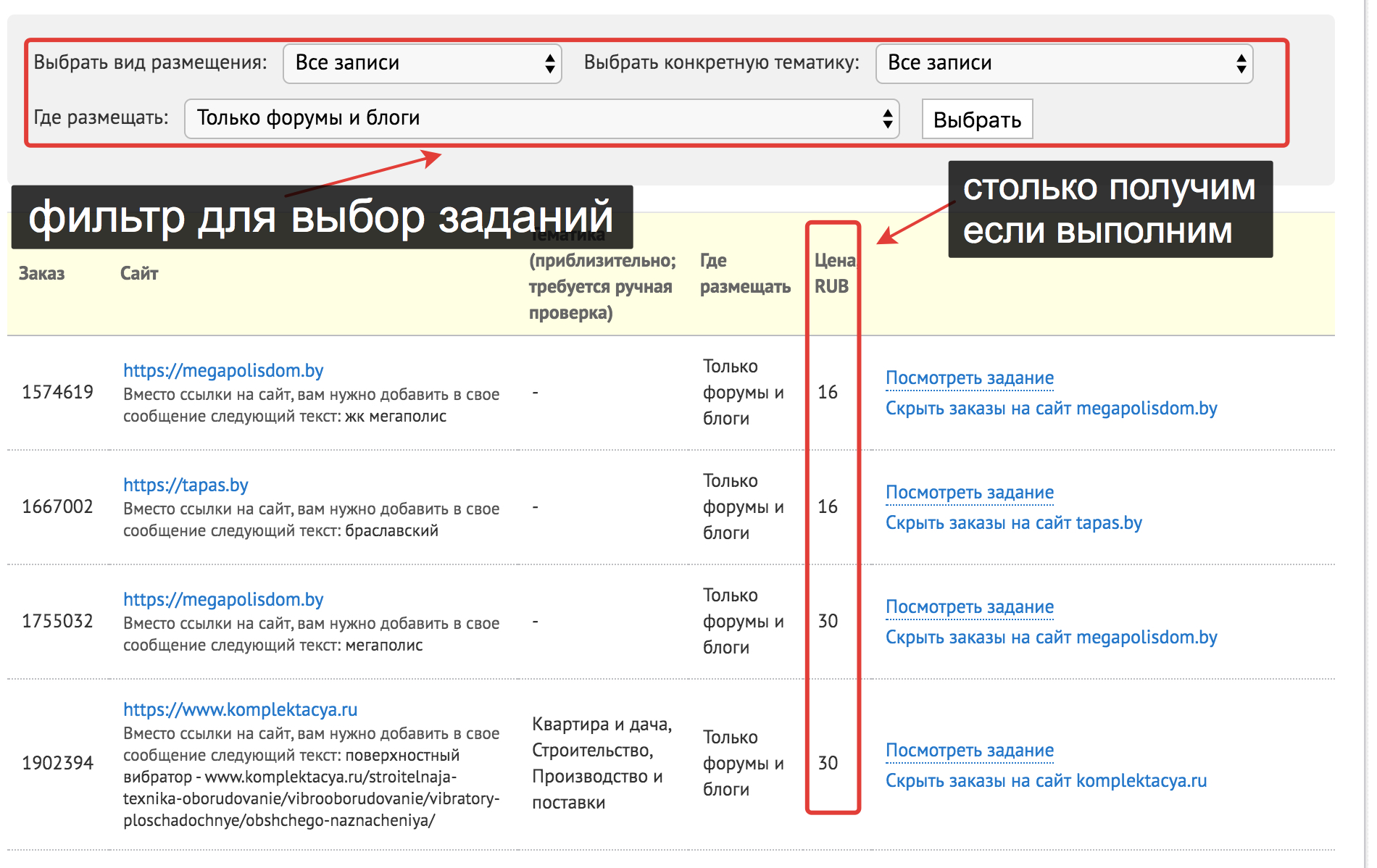Select order number 1902394

pyautogui.click(x=58, y=763)
